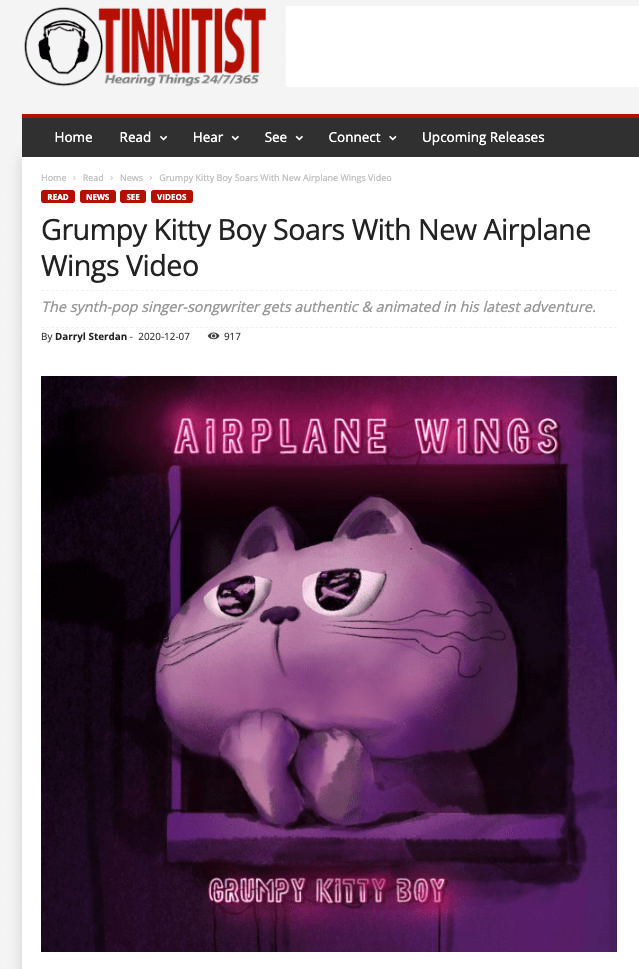Image resolution: width=639 pixels, height=969 pixels.
Task: Open Home breadcrumb link
Action: coord(54,177)
